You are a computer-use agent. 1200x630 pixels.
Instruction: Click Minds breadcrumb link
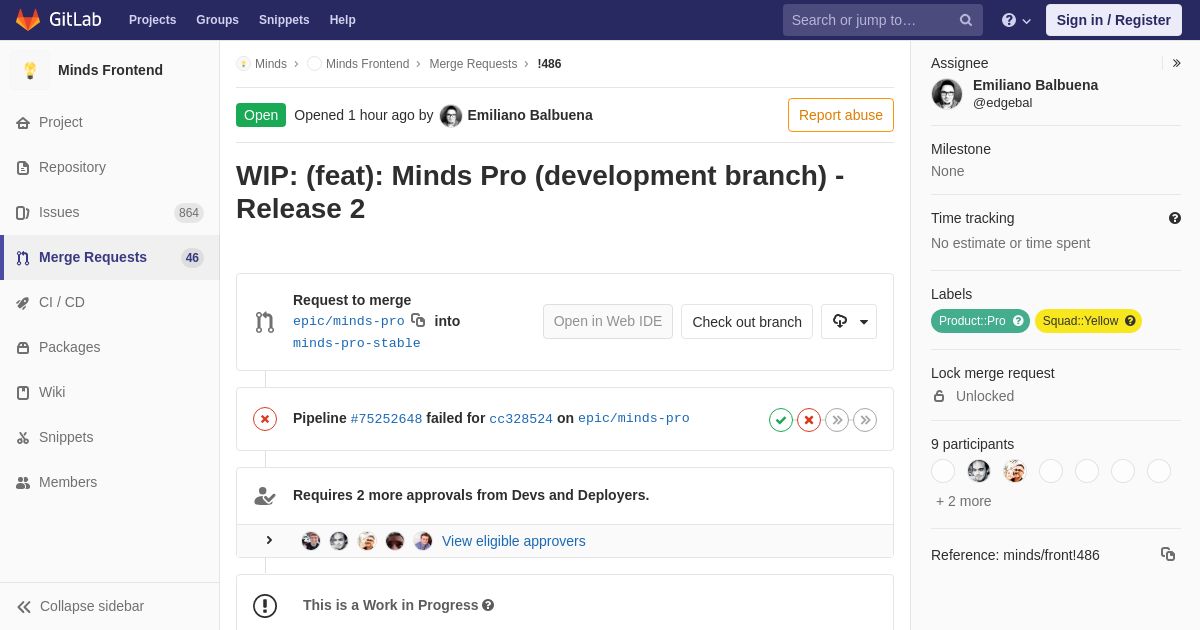pos(271,64)
